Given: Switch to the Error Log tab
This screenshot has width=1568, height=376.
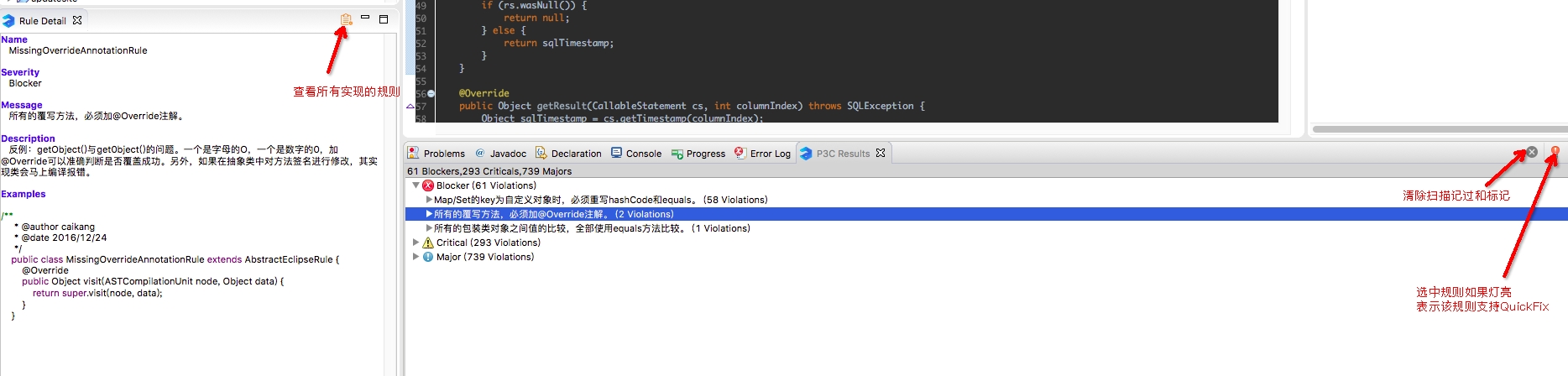Looking at the screenshot, I should 762,154.
